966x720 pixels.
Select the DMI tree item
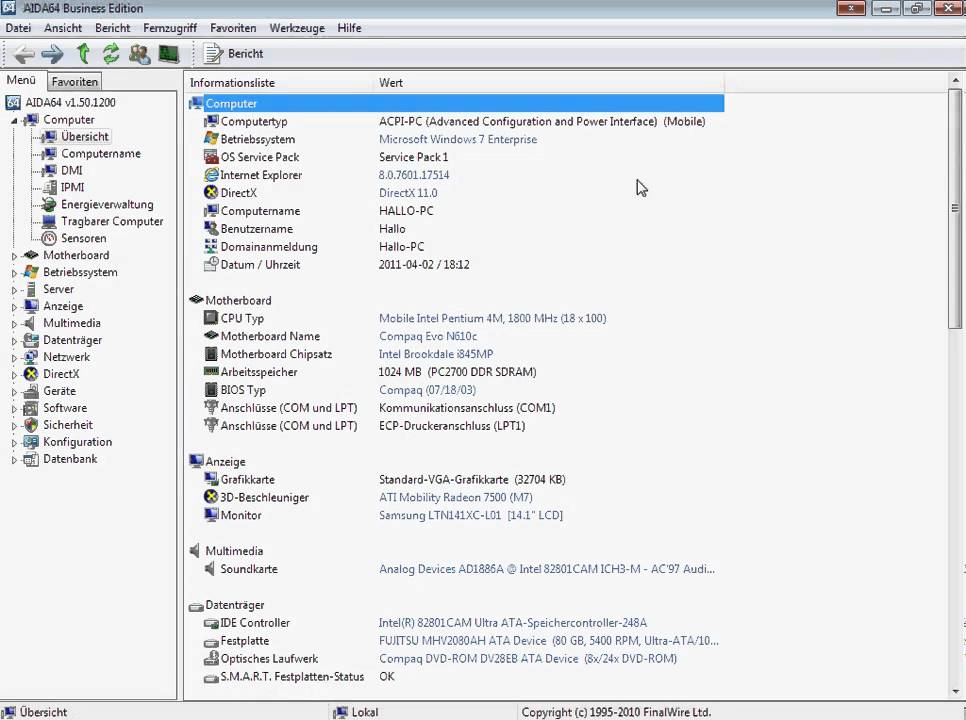[x=71, y=171]
